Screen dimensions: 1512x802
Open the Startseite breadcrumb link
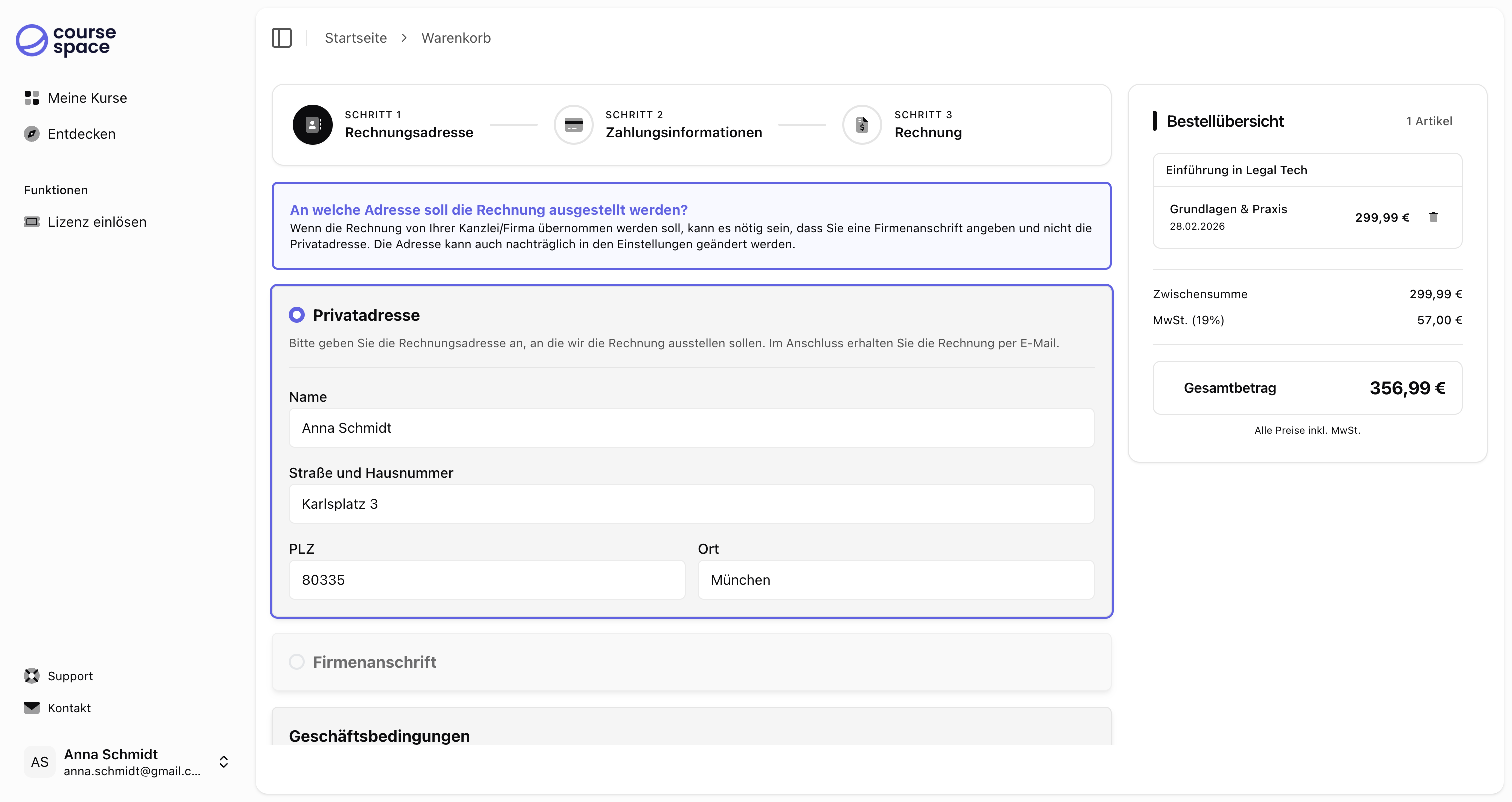tap(355, 37)
